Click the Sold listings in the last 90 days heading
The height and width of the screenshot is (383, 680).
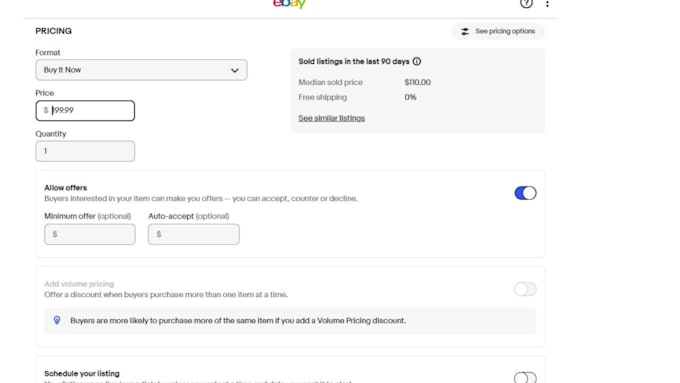point(353,62)
